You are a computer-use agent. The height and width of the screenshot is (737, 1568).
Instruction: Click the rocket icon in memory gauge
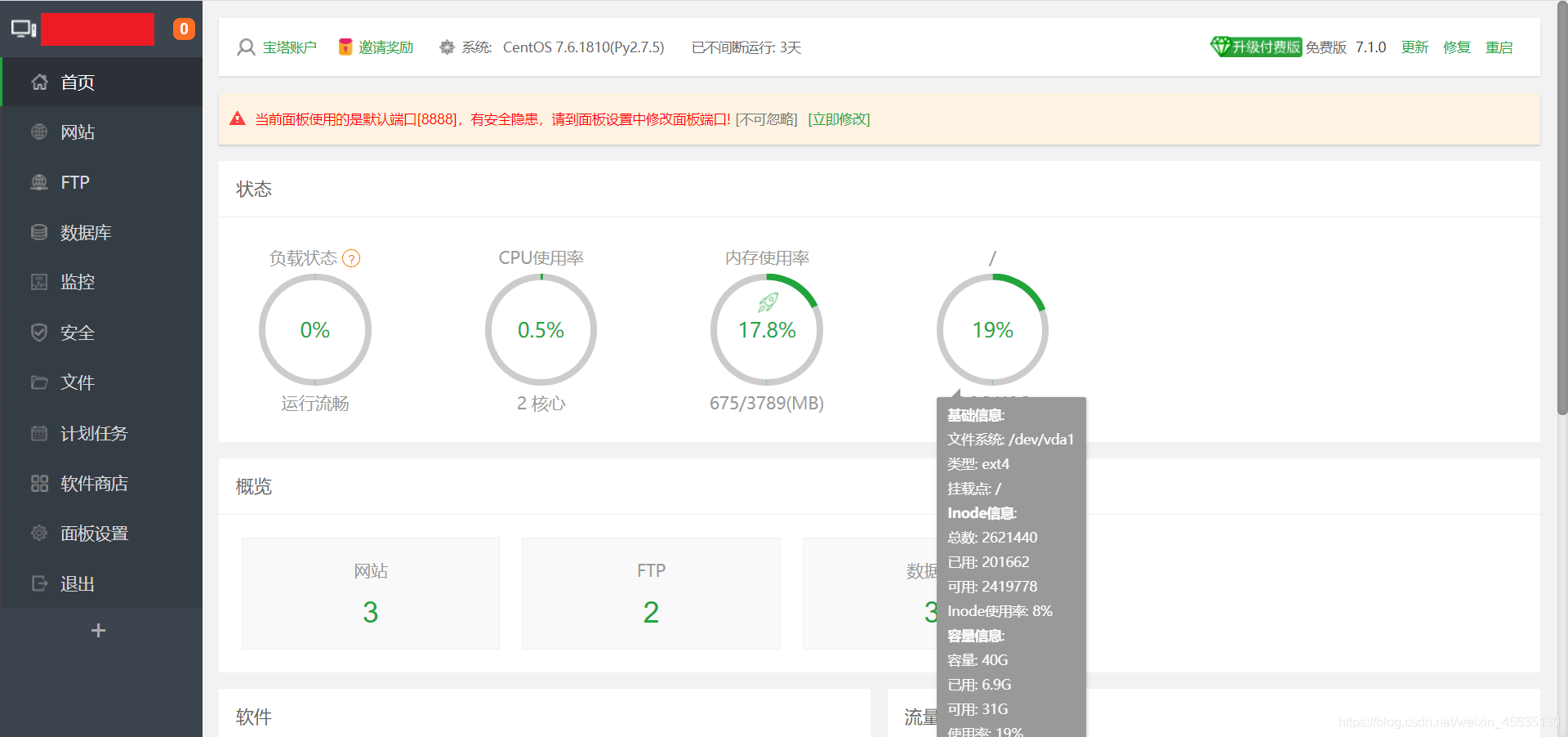coord(768,303)
